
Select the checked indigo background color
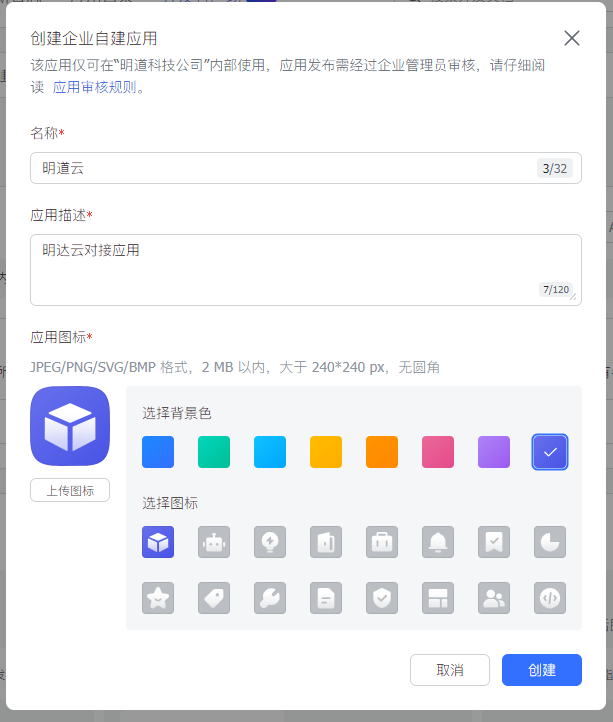tap(550, 452)
